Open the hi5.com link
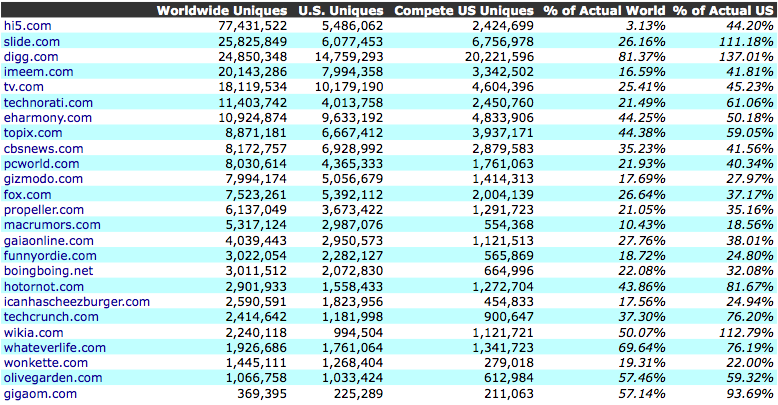Viewport: 778px width, 405px height. tap(29, 24)
